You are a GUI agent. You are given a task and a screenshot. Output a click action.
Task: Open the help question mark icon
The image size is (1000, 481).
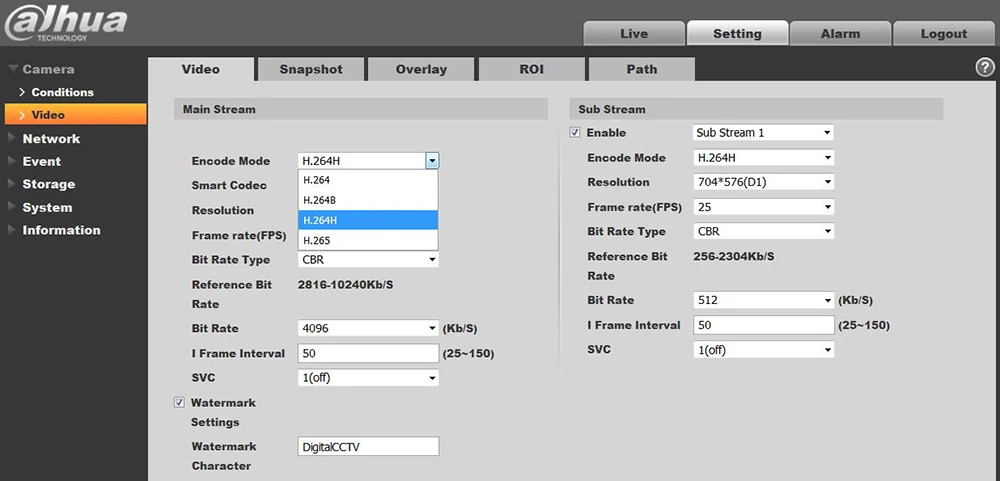pos(985,68)
